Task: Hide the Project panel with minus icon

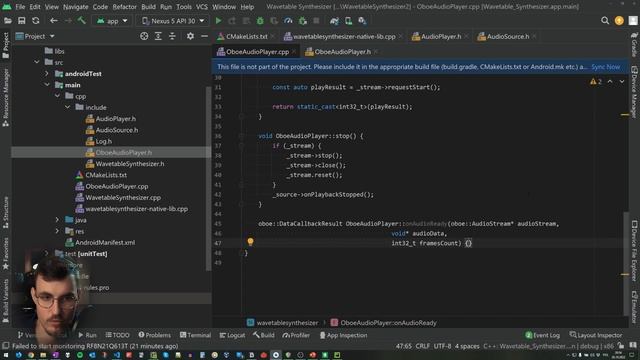Action: tap(204, 36)
